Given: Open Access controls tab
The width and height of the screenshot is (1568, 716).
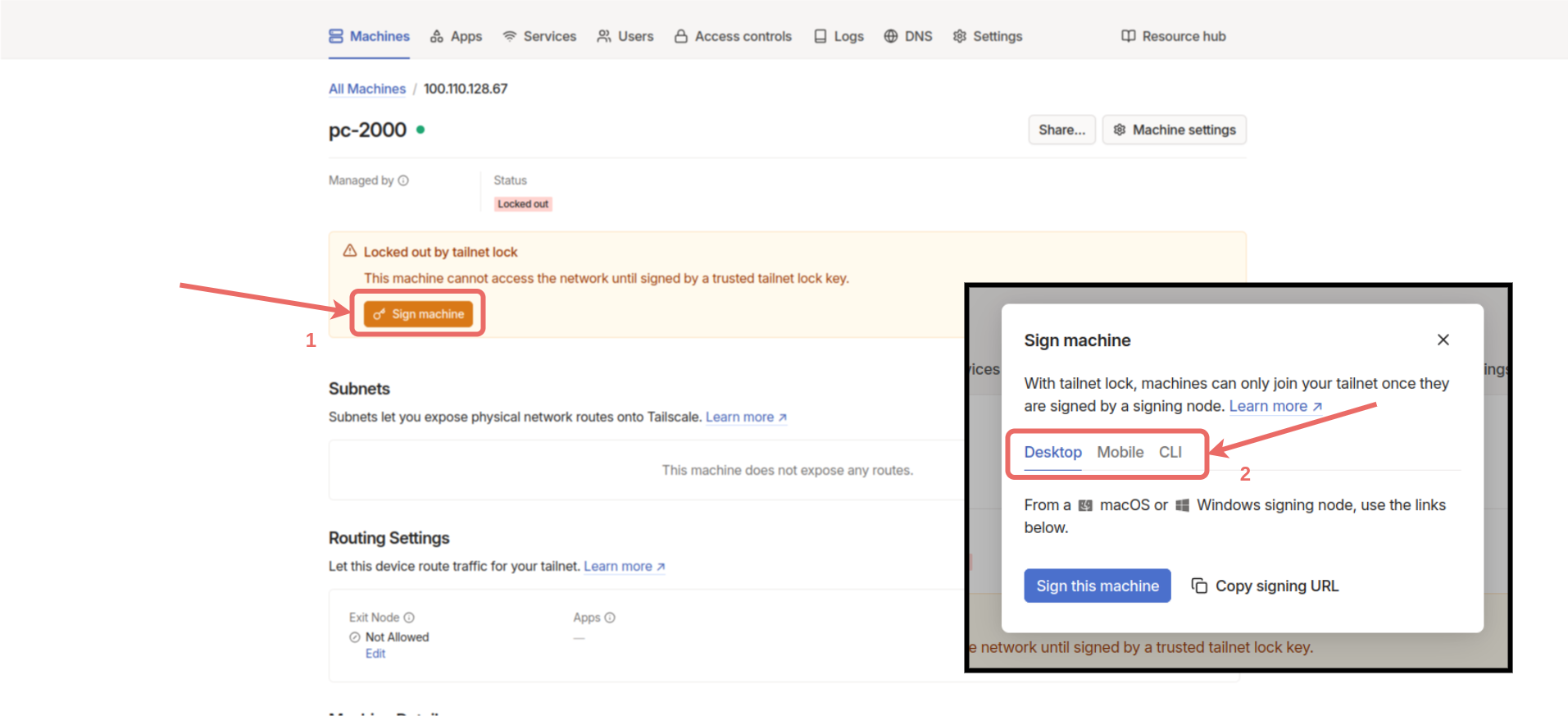Looking at the screenshot, I should pos(733,36).
